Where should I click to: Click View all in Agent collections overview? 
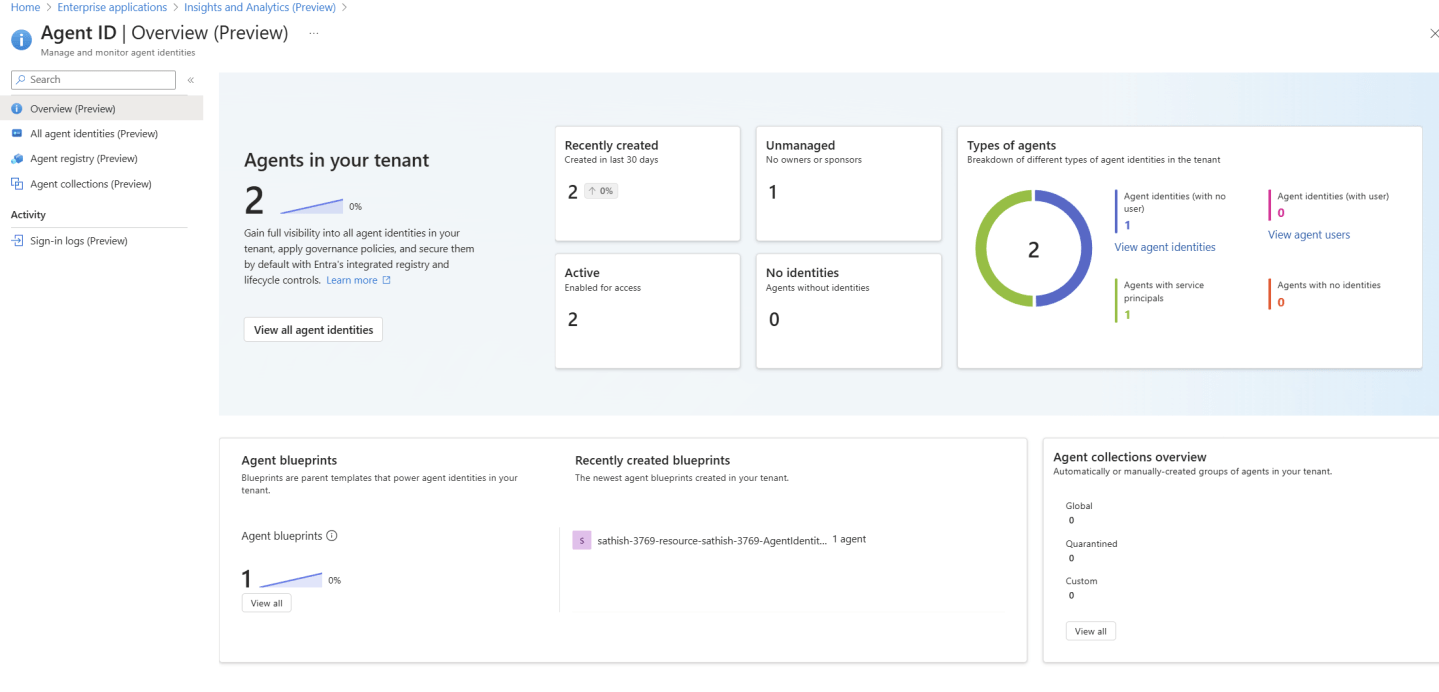click(1090, 630)
